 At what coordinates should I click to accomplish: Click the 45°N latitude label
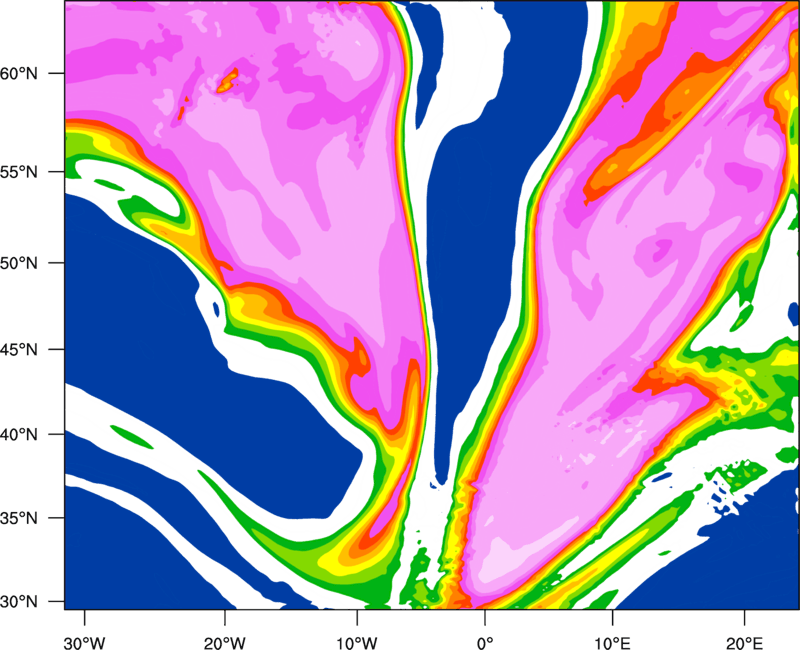[20, 349]
